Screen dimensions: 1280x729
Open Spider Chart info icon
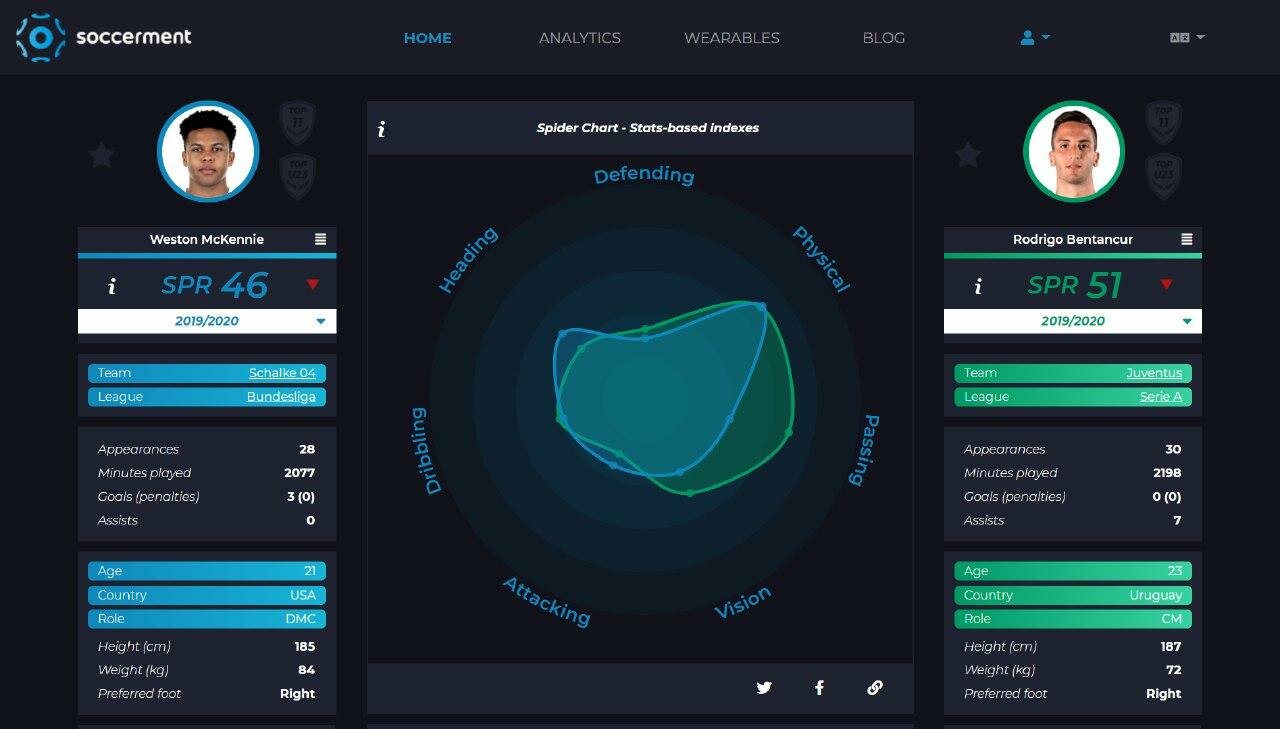coord(382,129)
